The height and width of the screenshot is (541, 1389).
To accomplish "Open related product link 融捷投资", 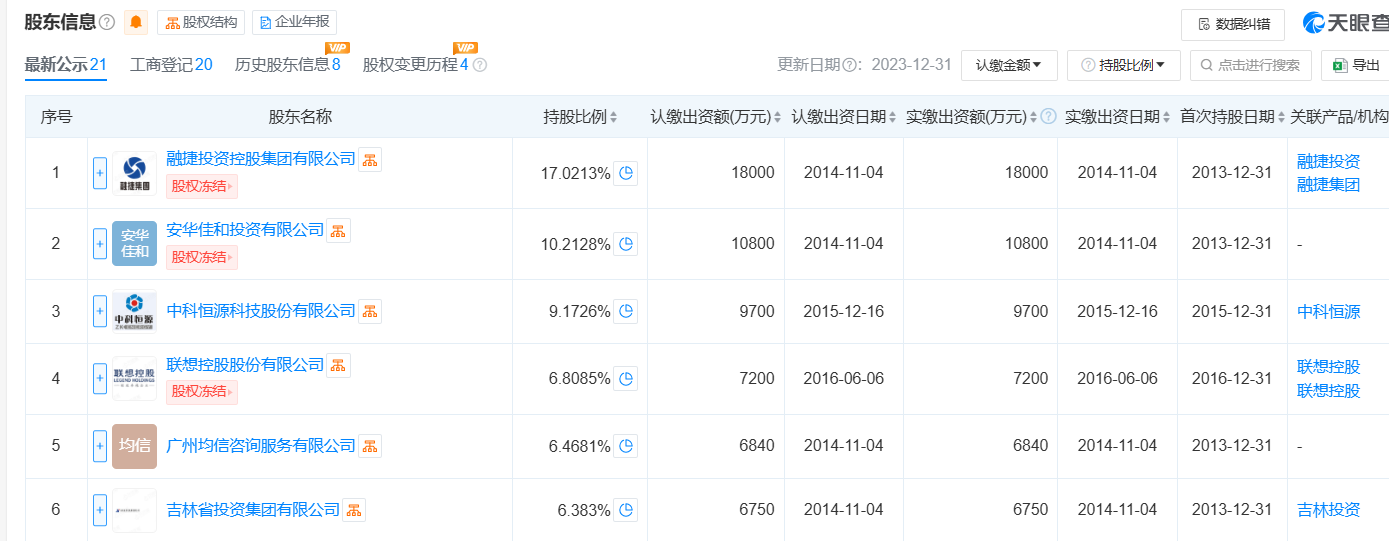I will click(x=1328, y=161).
